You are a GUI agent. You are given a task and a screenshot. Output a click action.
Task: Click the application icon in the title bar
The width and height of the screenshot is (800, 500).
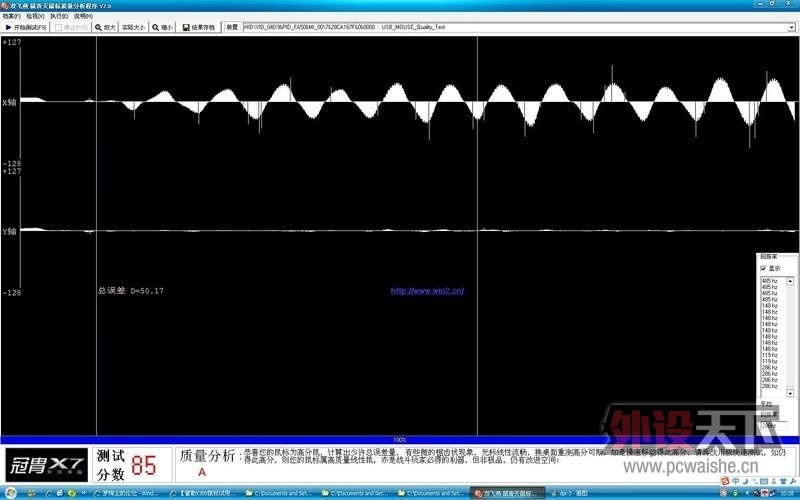pyautogui.click(x=5, y=6)
